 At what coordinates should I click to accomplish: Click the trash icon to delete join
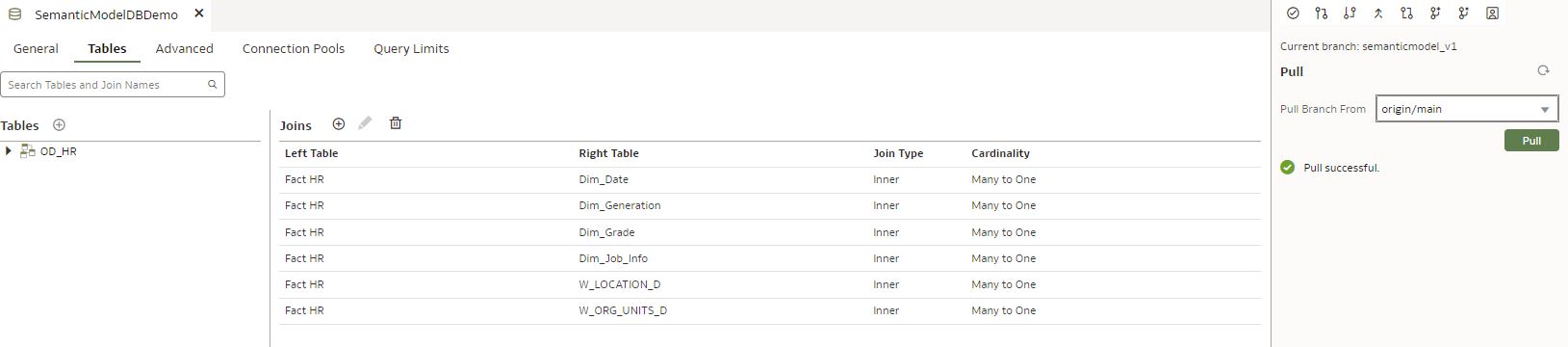pyautogui.click(x=396, y=123)
